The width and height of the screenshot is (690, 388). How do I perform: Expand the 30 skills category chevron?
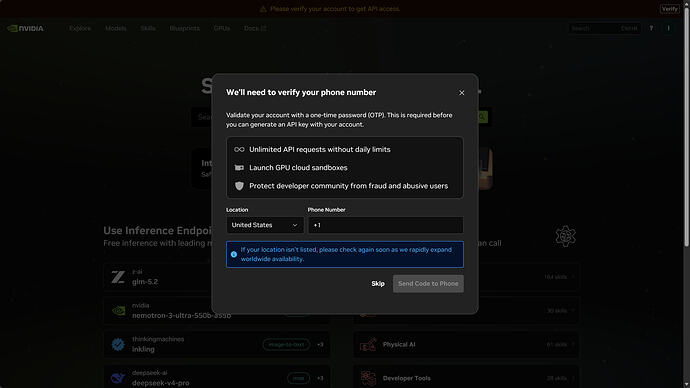click(573, 311)
